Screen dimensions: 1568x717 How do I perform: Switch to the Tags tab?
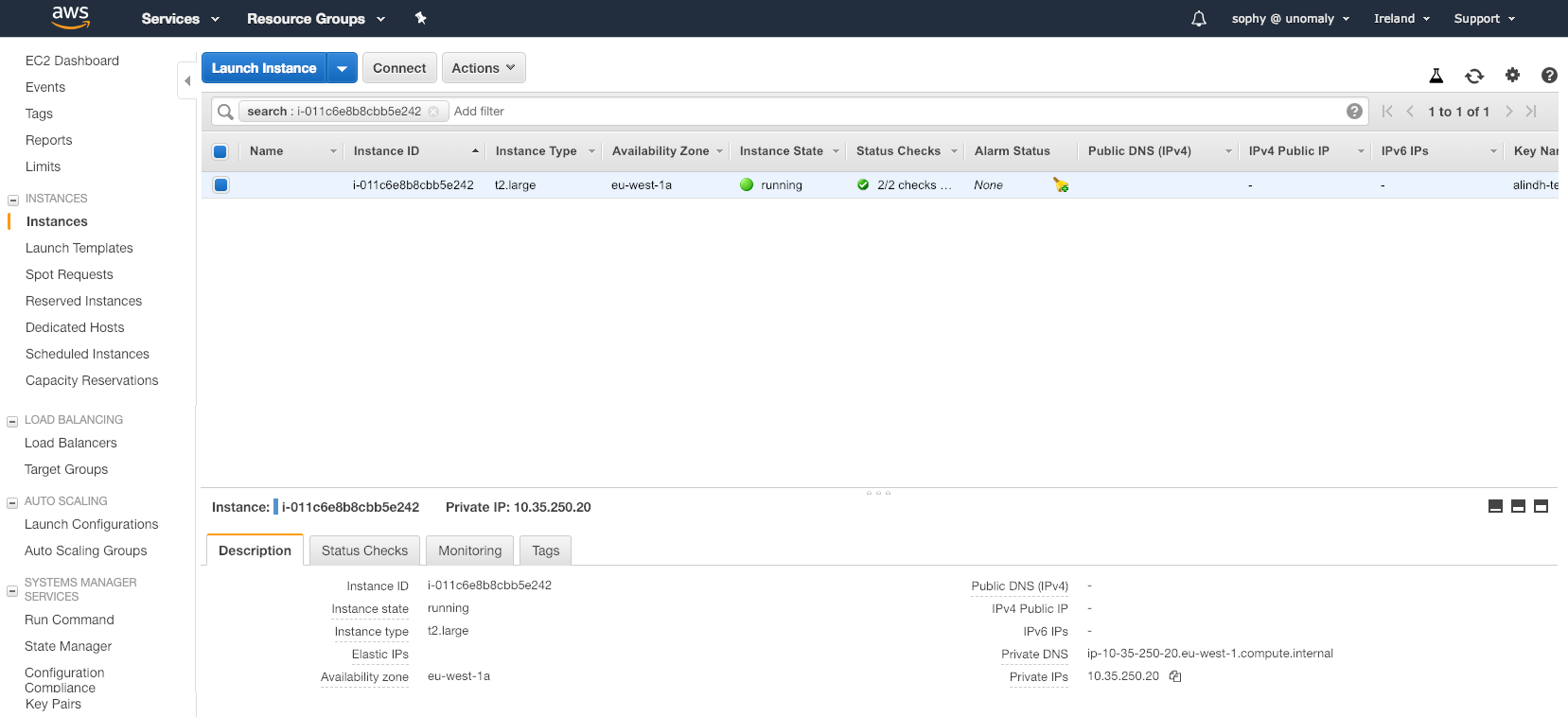pos(546,551)
